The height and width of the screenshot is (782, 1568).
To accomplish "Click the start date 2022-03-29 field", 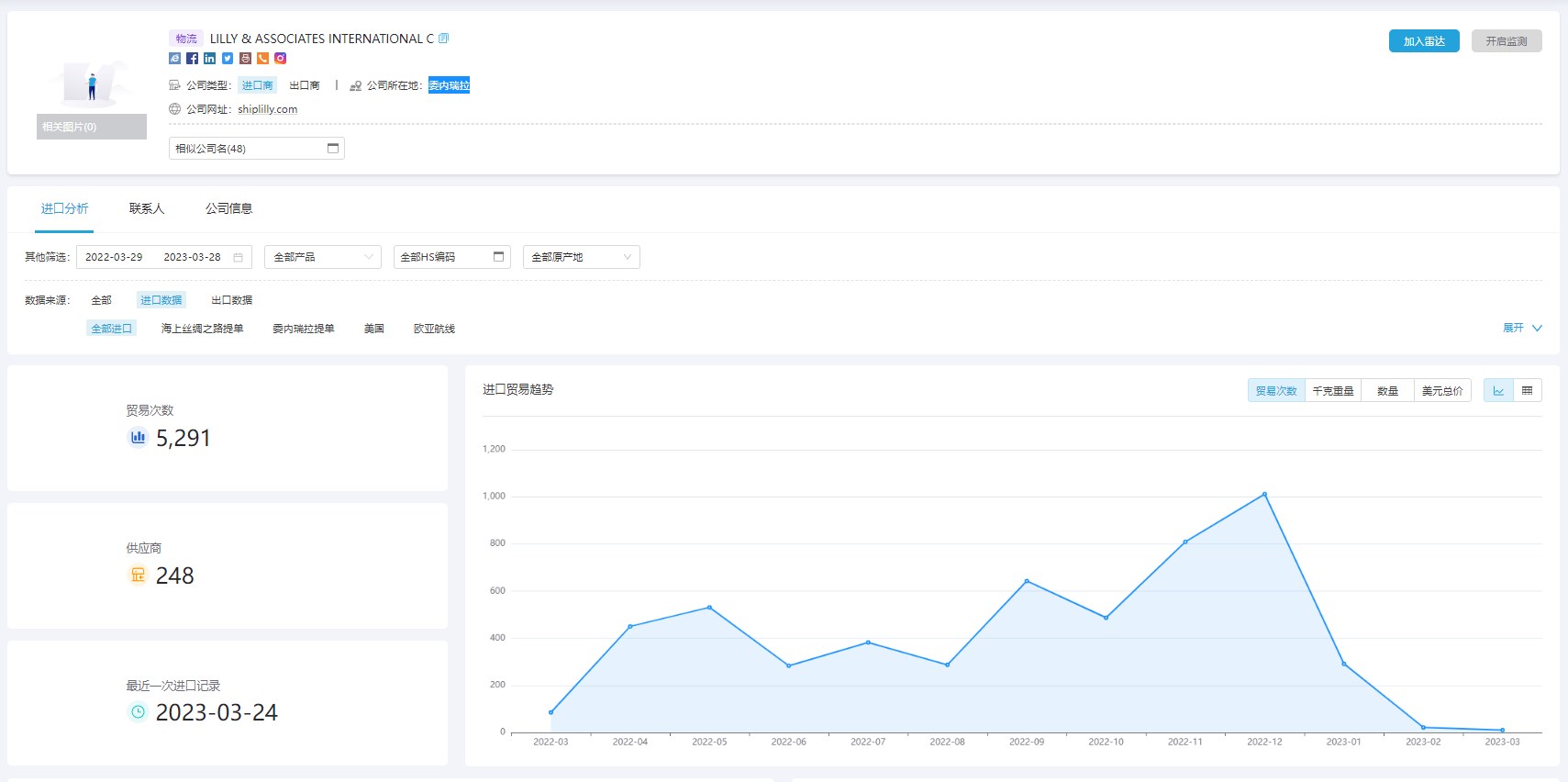I will click(114, 257).
